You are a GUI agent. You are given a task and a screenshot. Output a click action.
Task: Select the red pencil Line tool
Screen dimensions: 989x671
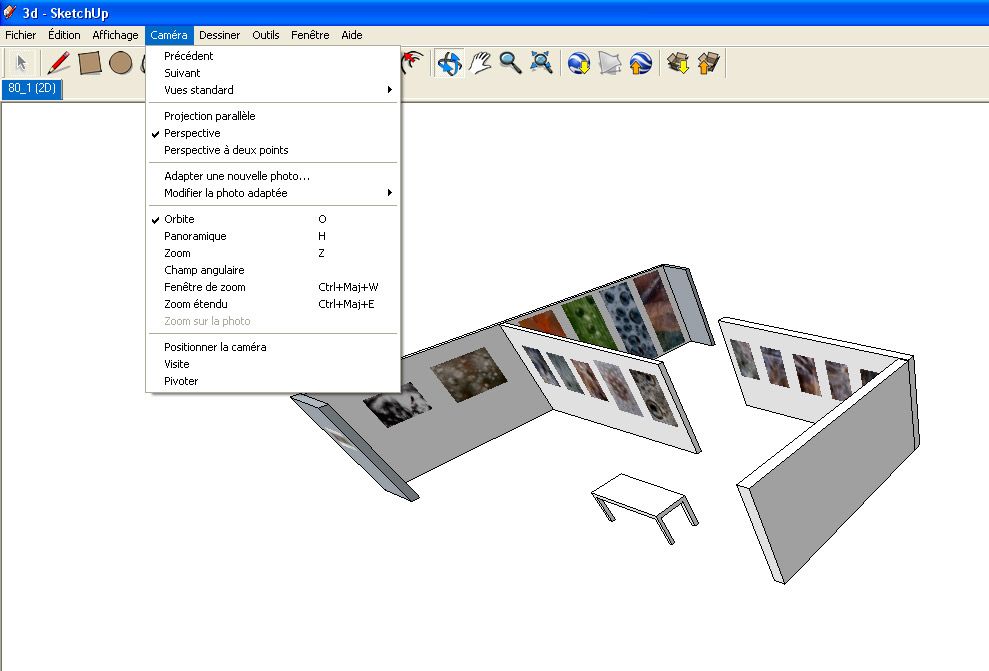pyautogui.click(x=59, y=63)
